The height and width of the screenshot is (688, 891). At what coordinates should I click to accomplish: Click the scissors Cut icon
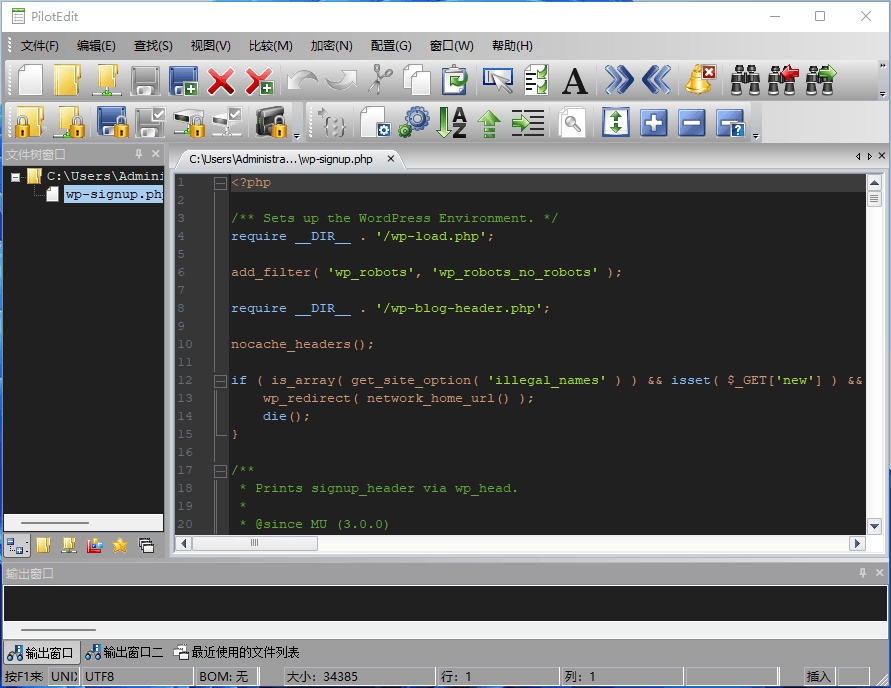click(380, 80)
